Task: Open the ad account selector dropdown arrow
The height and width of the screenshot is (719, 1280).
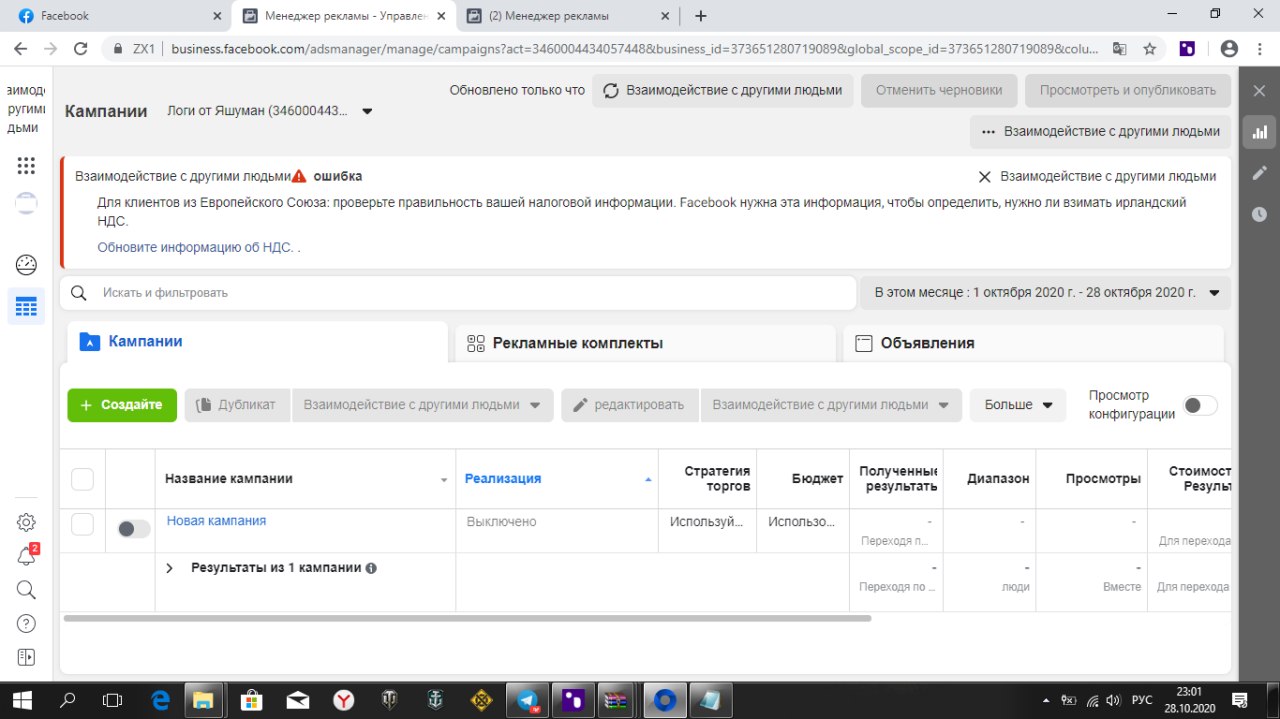Action: [367, 111]
